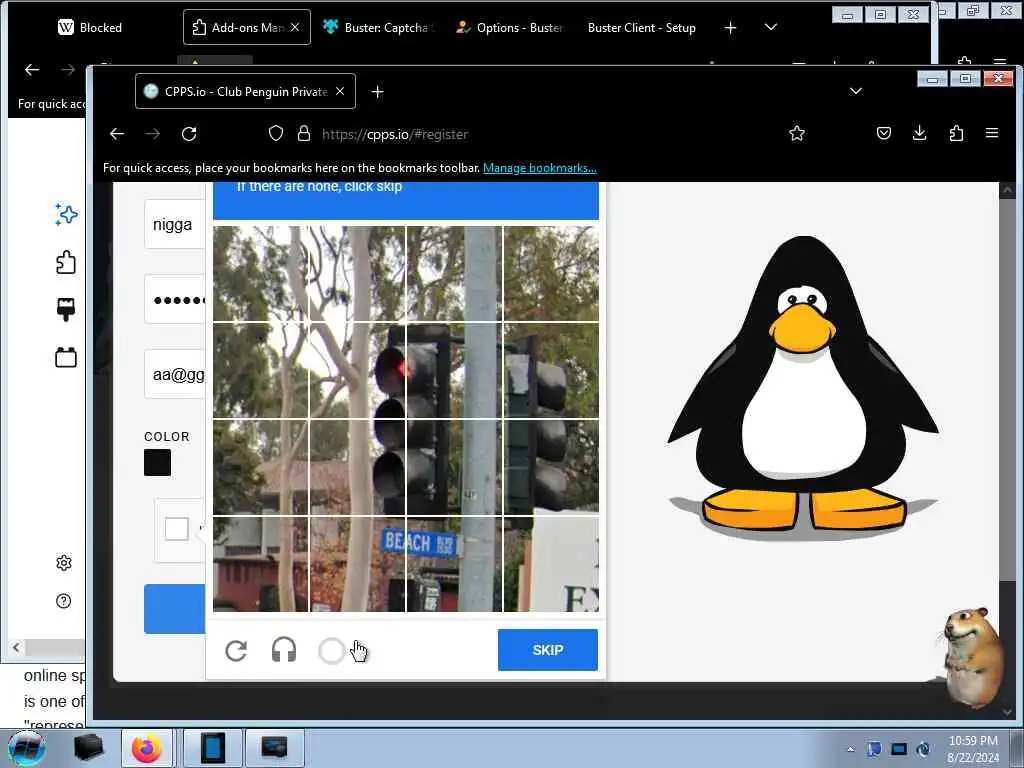The image size is (1024, 768).
Task: Save the page to Pocket using the Pocket icon
Action: tap(884, 134)
